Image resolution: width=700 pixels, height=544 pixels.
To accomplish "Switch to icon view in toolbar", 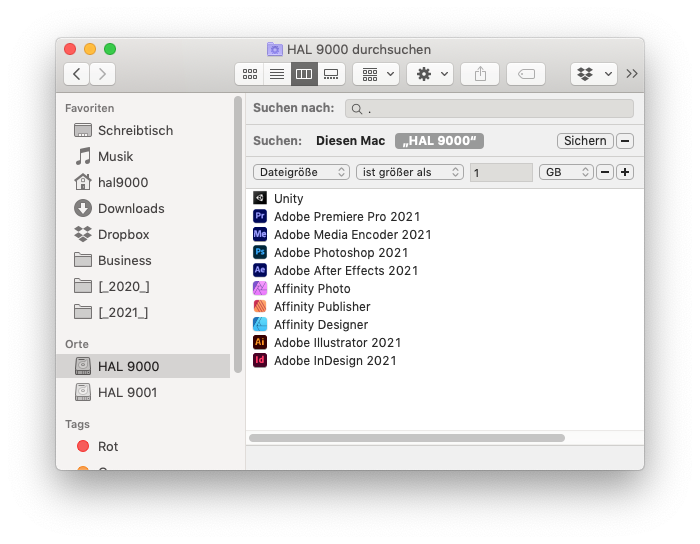I will (249, 74).
